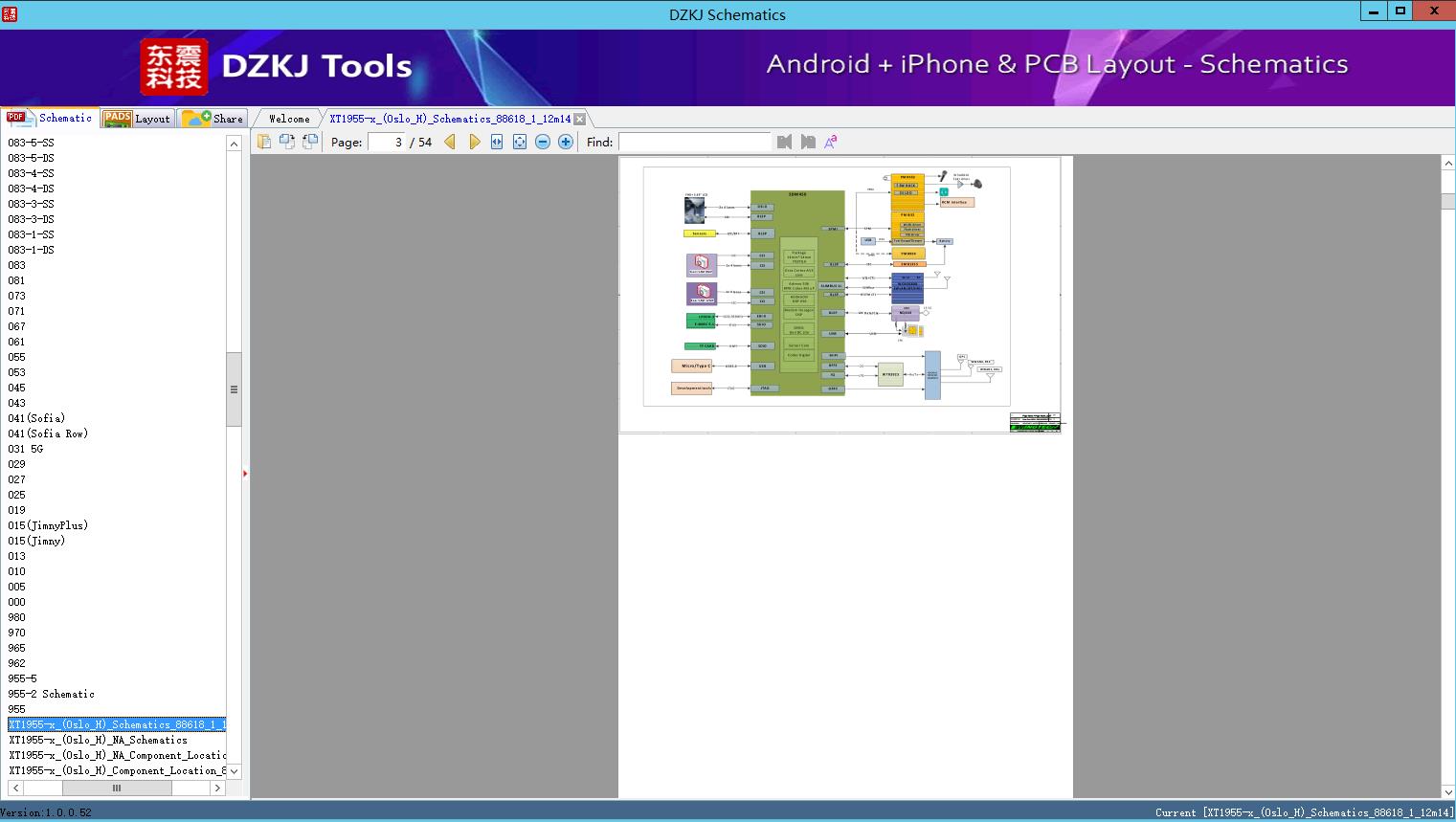1456x822 pixels.
Task: Select 083-4-SS in the list
Action: point(32,173)
